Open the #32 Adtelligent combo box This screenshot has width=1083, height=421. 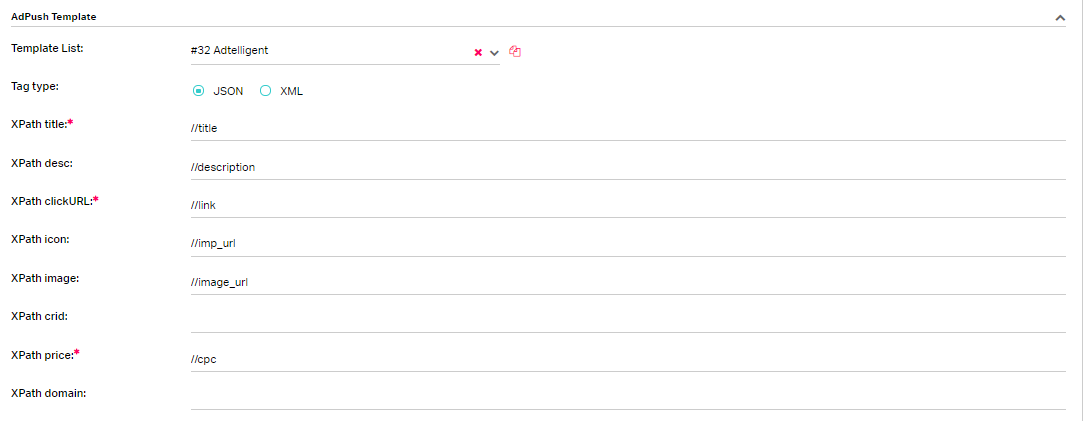pos(345,51)
